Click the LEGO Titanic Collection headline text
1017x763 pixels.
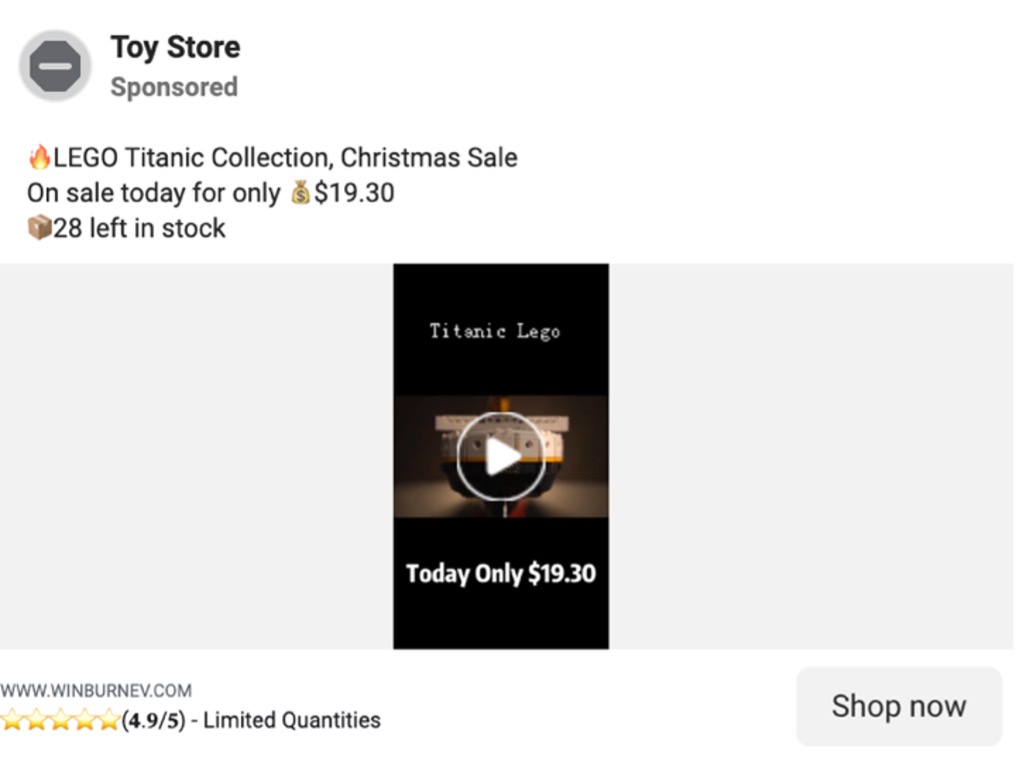coord(285,158)
